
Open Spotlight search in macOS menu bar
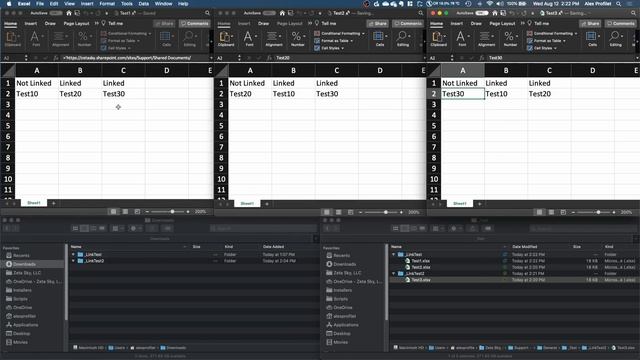click(618, 4)
